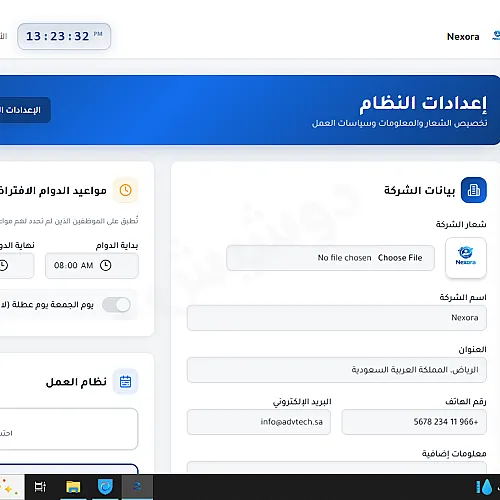The width and height of the screenshot is (500, 500).
Task: Click the Nexora company logo thumbnail
Action: click(466, 258)
